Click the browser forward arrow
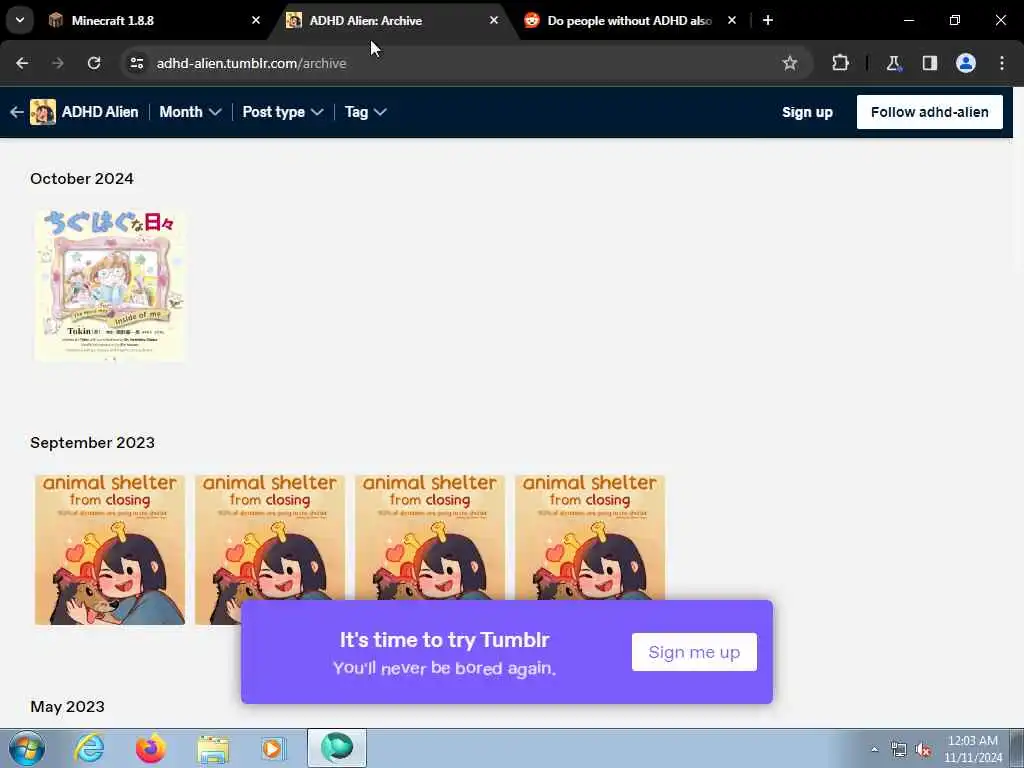This screenshot has height=768, width=1024. click(57, 63)
